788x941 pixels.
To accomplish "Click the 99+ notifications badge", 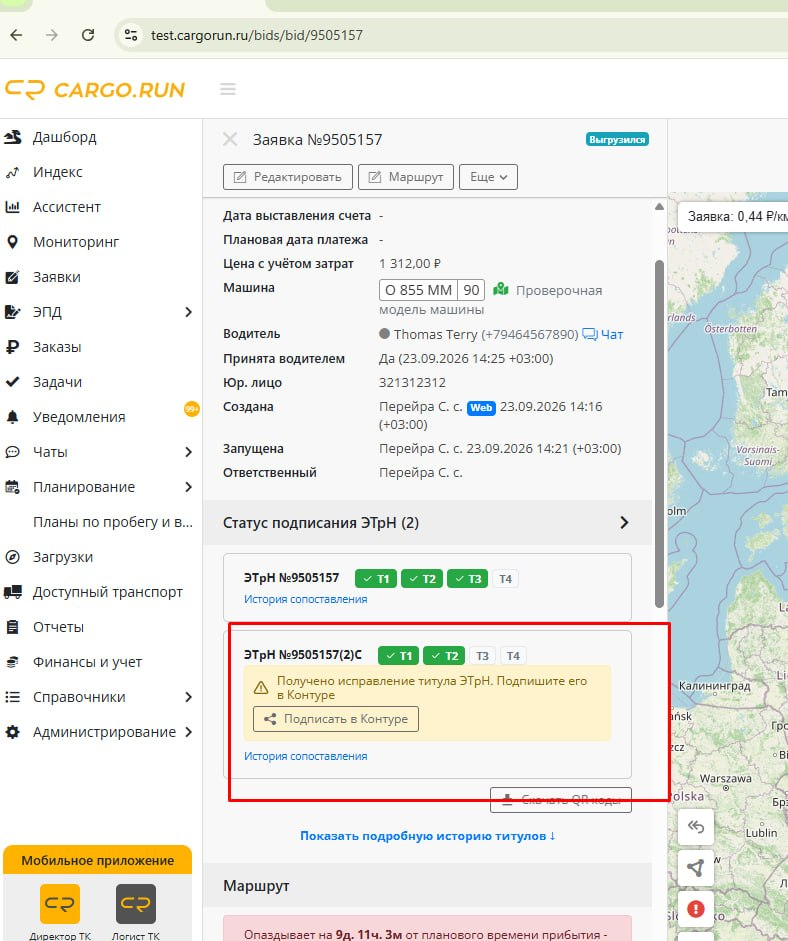I will 191,409.
